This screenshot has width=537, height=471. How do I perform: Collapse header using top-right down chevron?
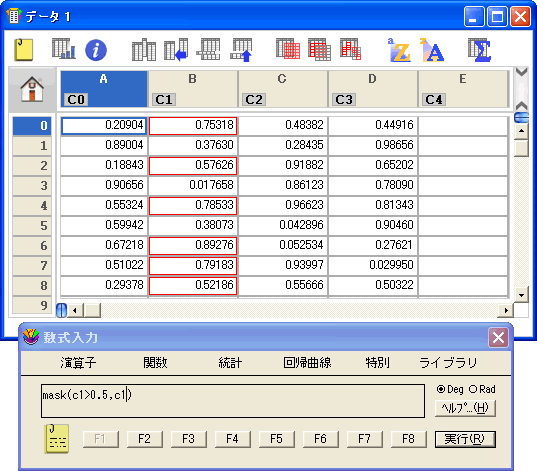521,72
